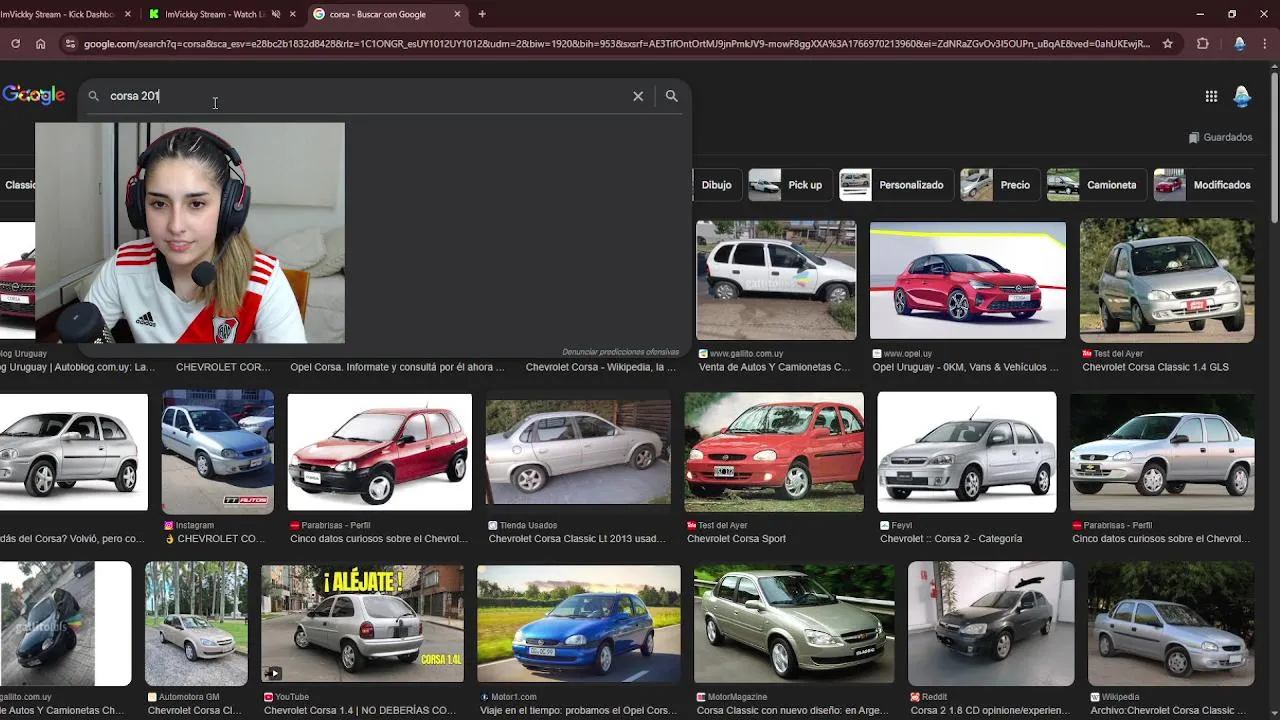This screenshot has width=1280, height=720.
Task: Reload the page with the refresh icon
Action: (15, 44)
